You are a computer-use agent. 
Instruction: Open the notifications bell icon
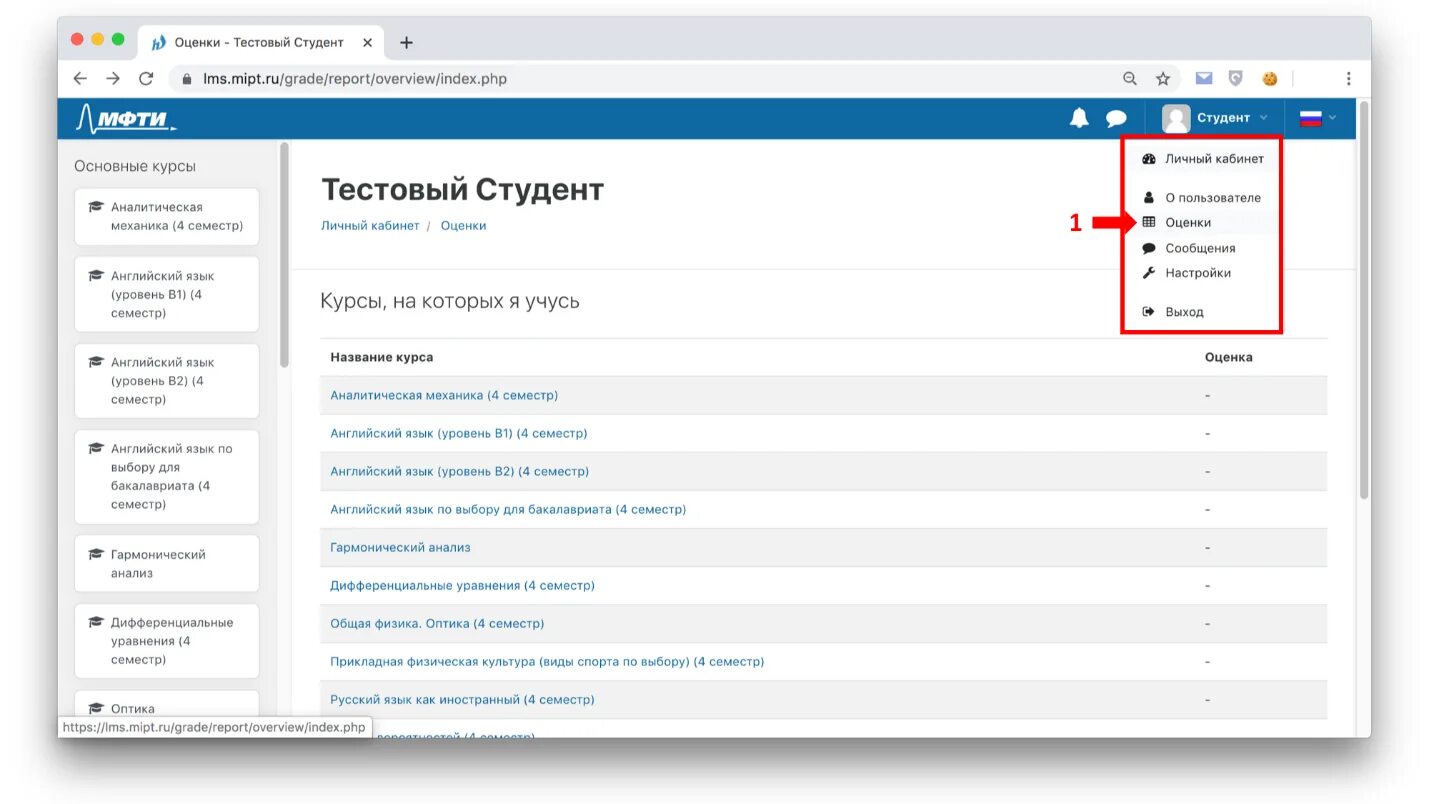click(1080, 118)
